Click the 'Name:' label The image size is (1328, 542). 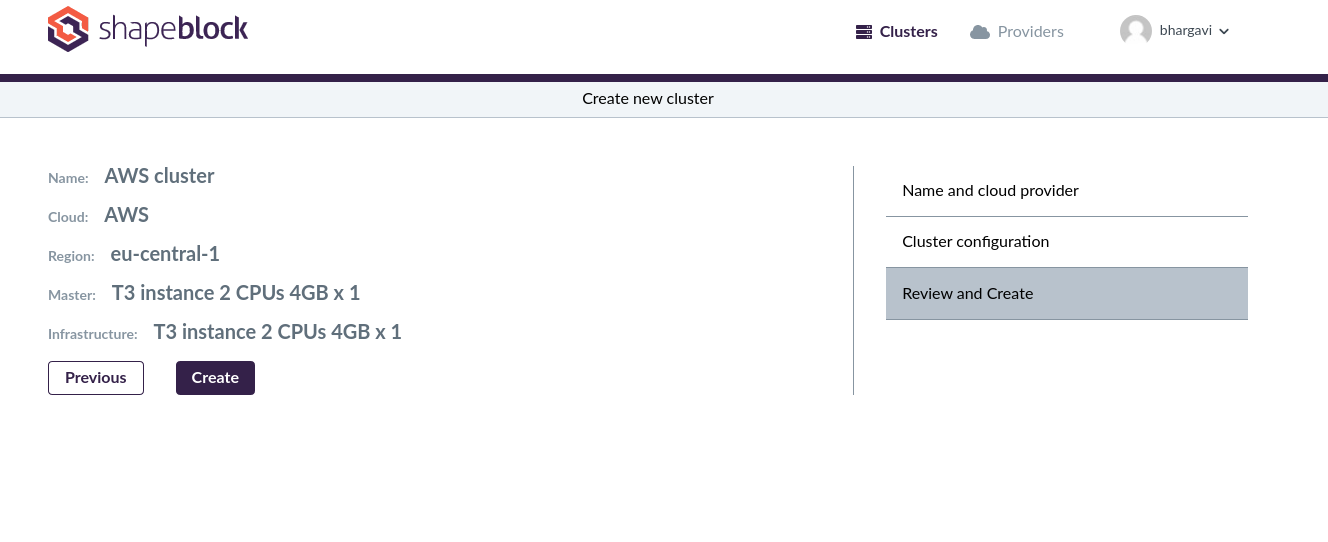click(68, 178)
